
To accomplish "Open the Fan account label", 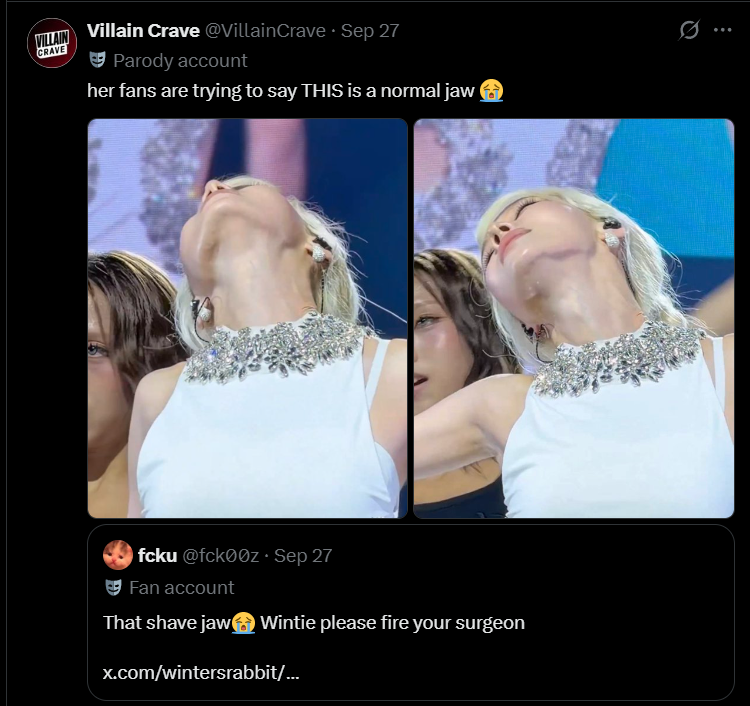I will (182, 588).
